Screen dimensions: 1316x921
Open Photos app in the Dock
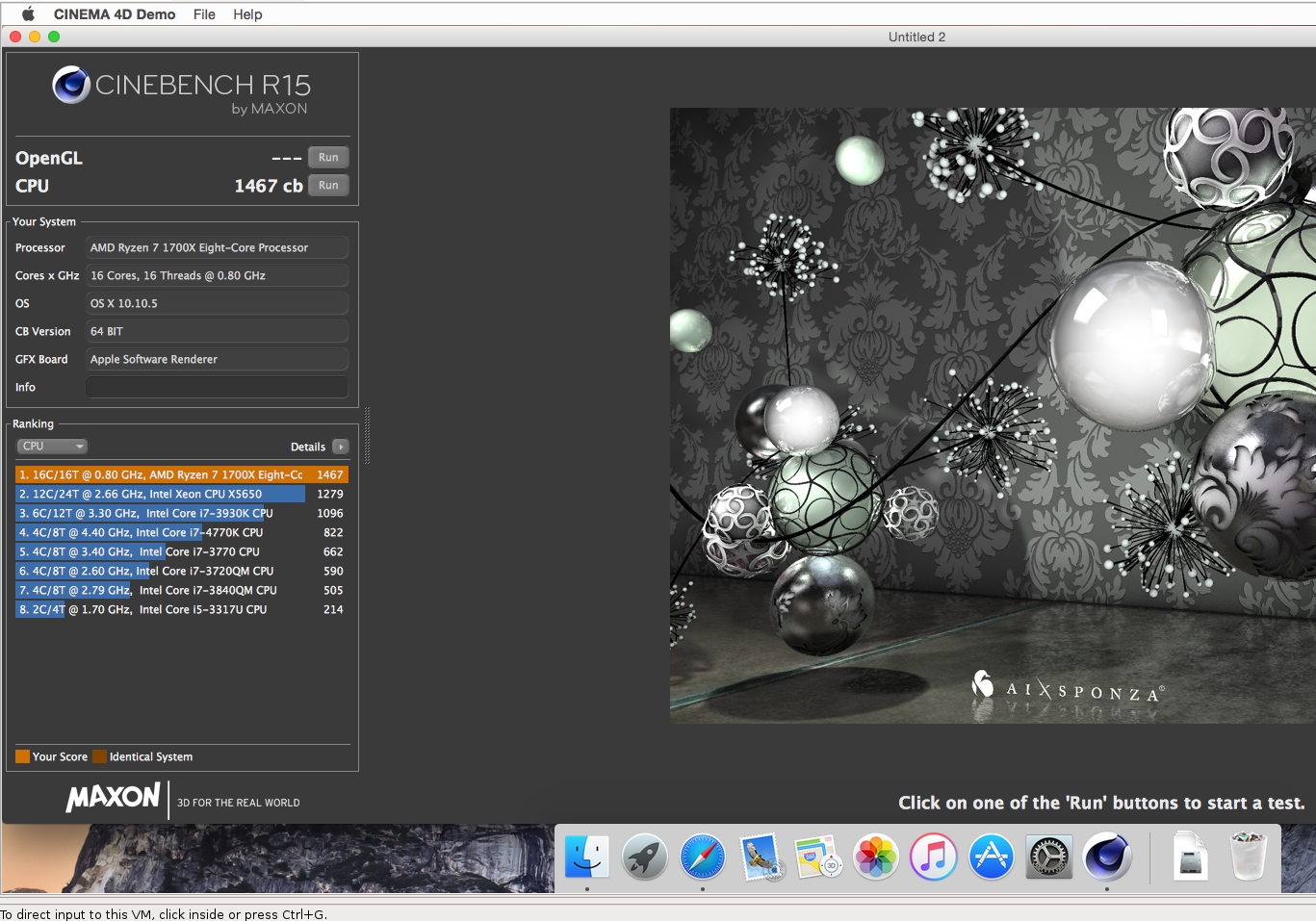pos(876,857)
